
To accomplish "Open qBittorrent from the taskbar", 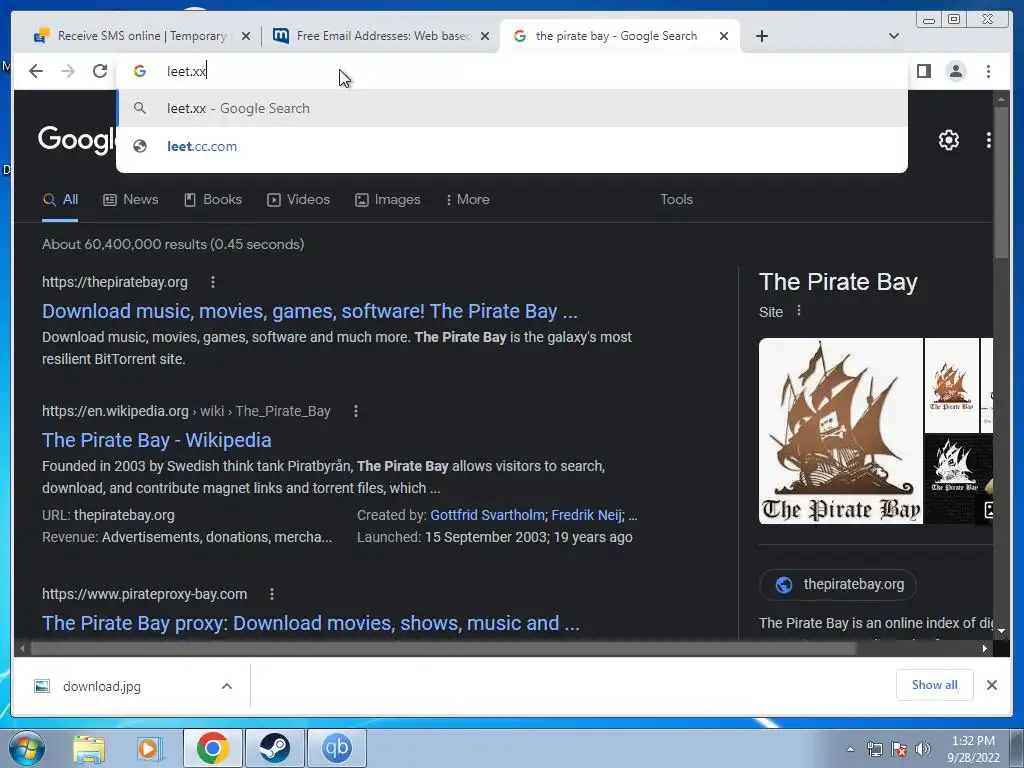I will (336, 748).
